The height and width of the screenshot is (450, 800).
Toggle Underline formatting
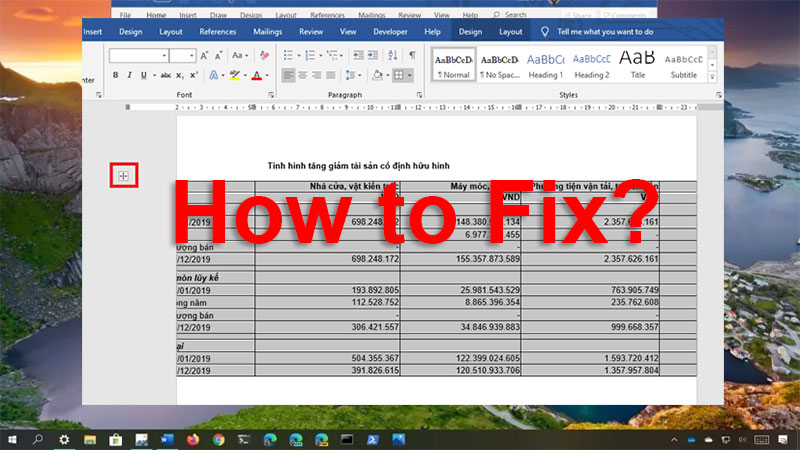pyautogui.click(x=144, y=75)
